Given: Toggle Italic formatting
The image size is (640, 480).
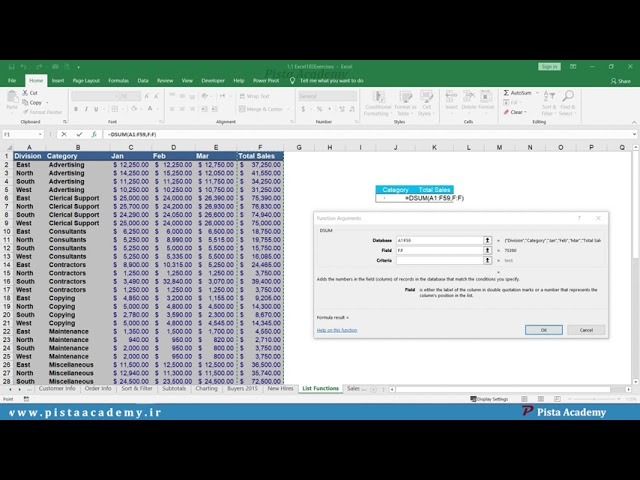Looking at the screenshot, I should click(x=86, y=109).
